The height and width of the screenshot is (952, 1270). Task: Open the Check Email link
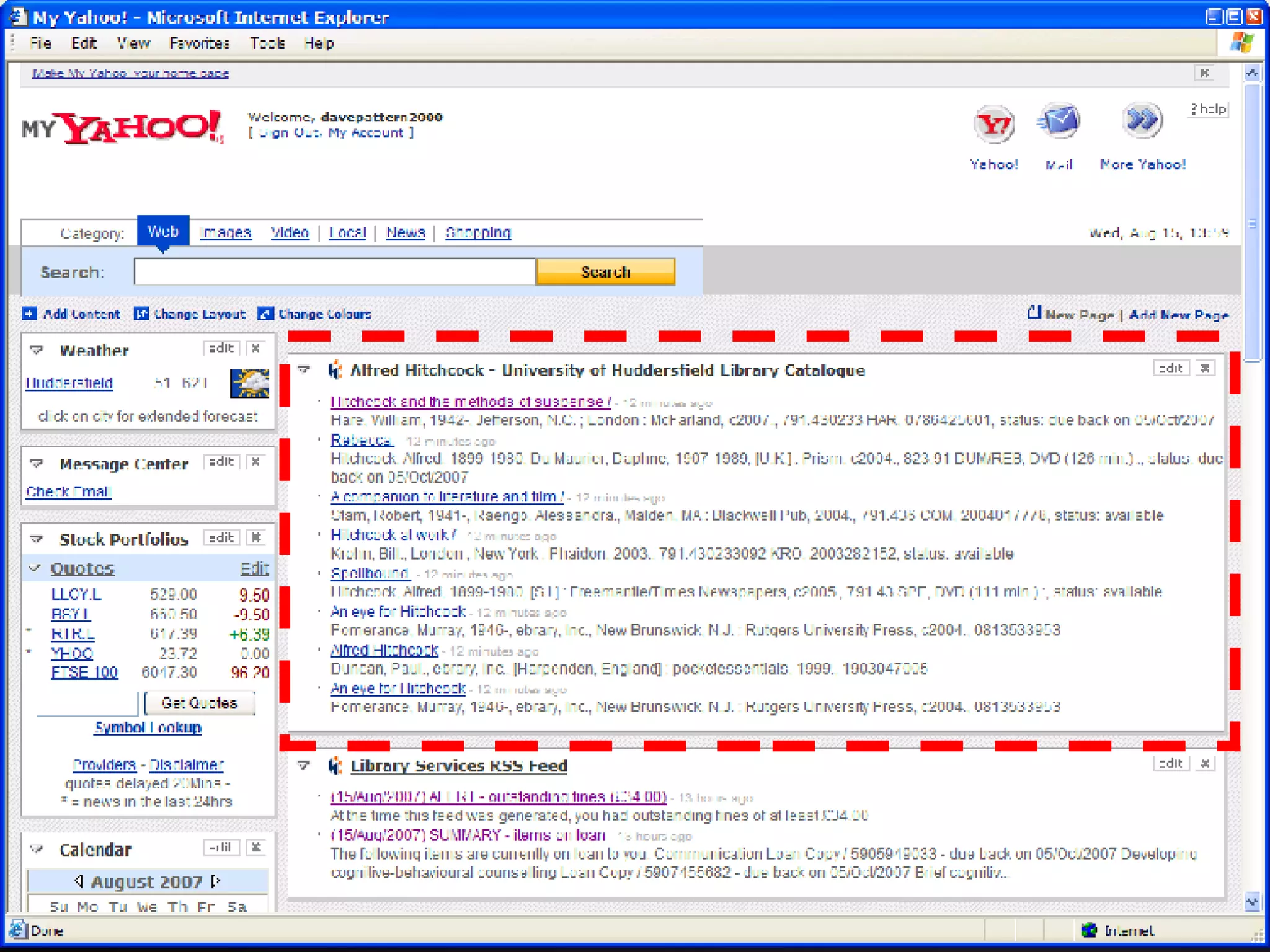click(x=68, y=491)
